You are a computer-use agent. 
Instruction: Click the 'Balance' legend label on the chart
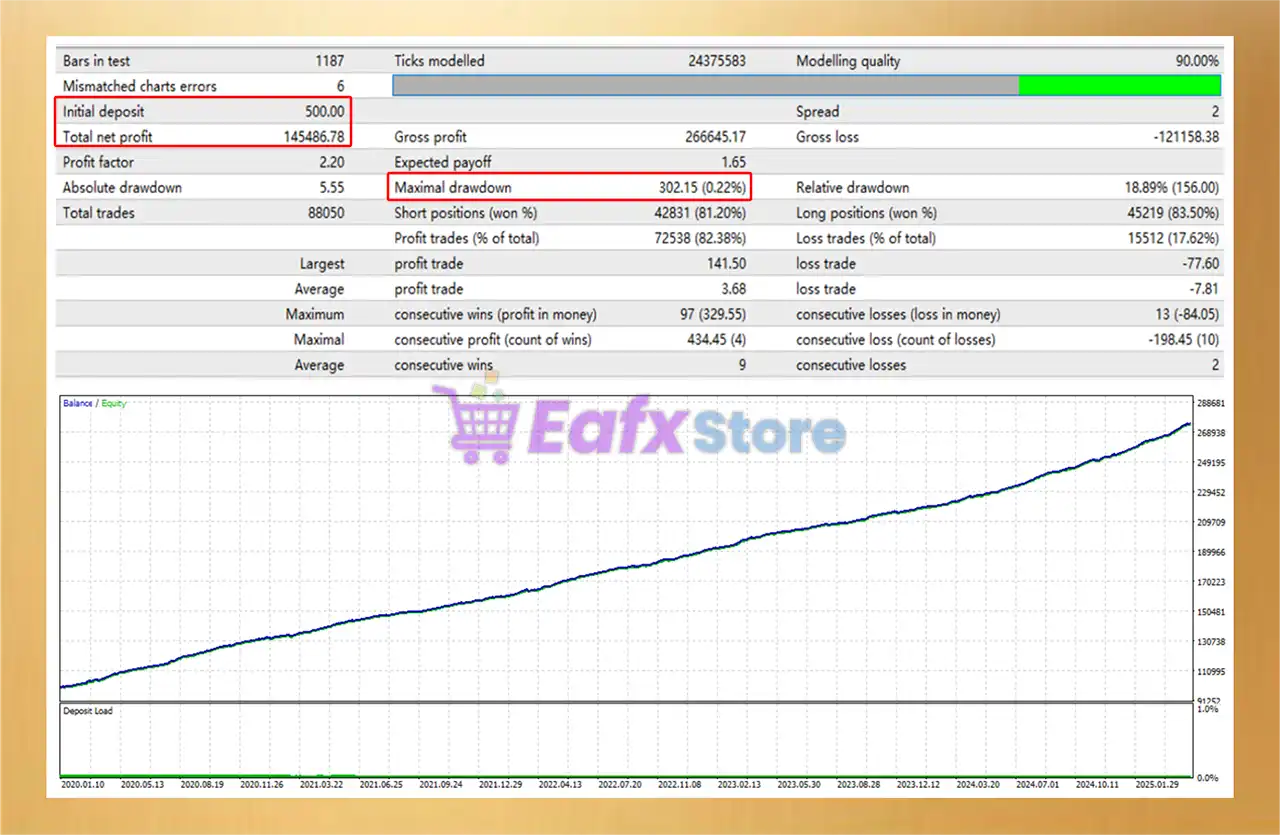(x=77, y=403)
